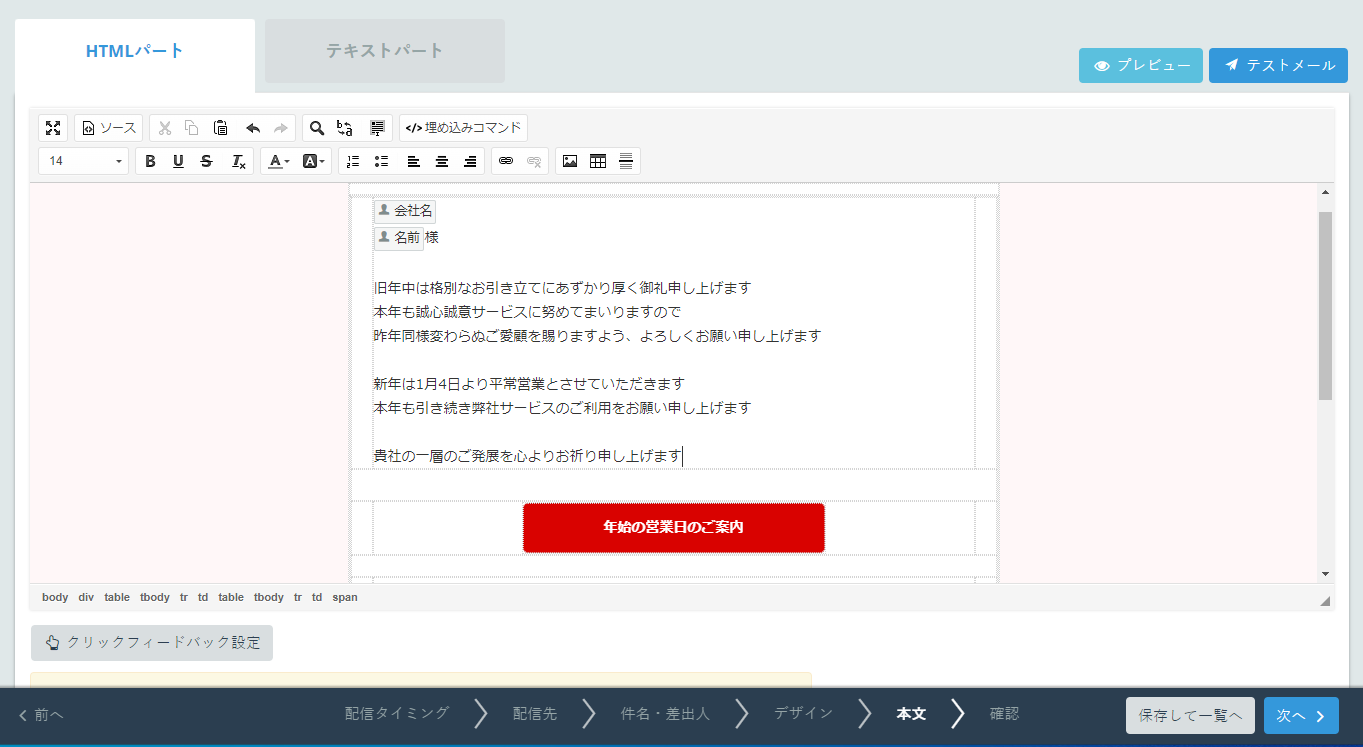Open the Replace tool
Viewport: 1363px width, 747px height.
point(345,128)
